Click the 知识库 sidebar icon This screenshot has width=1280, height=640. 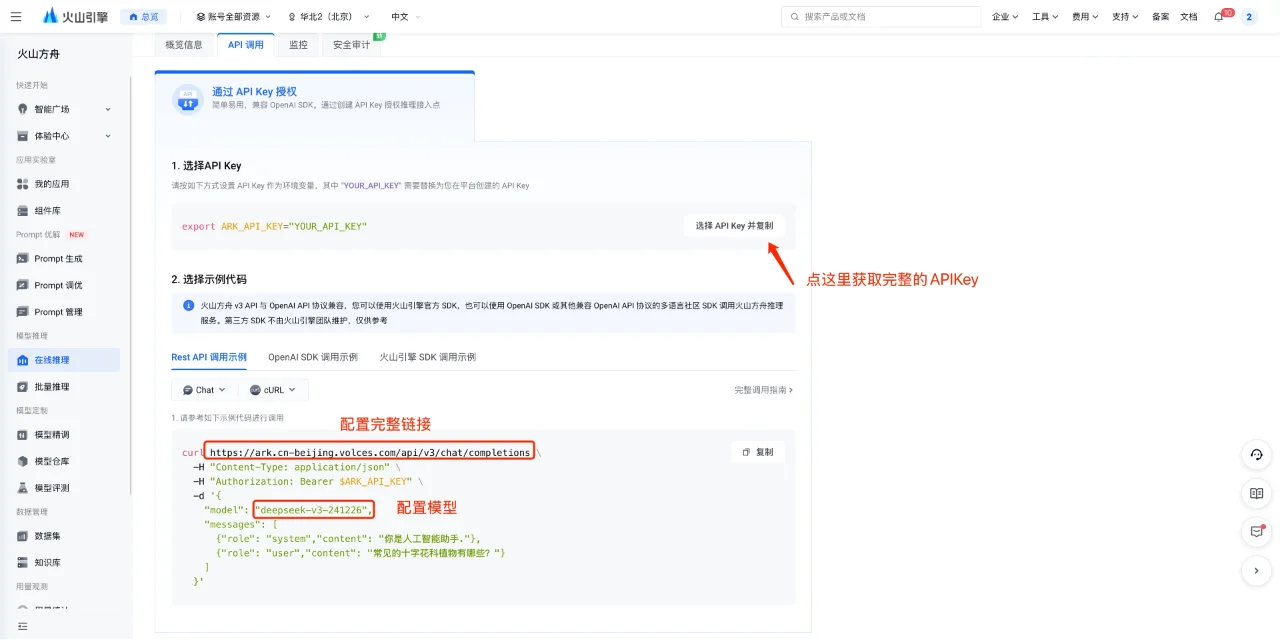point(23,563)
